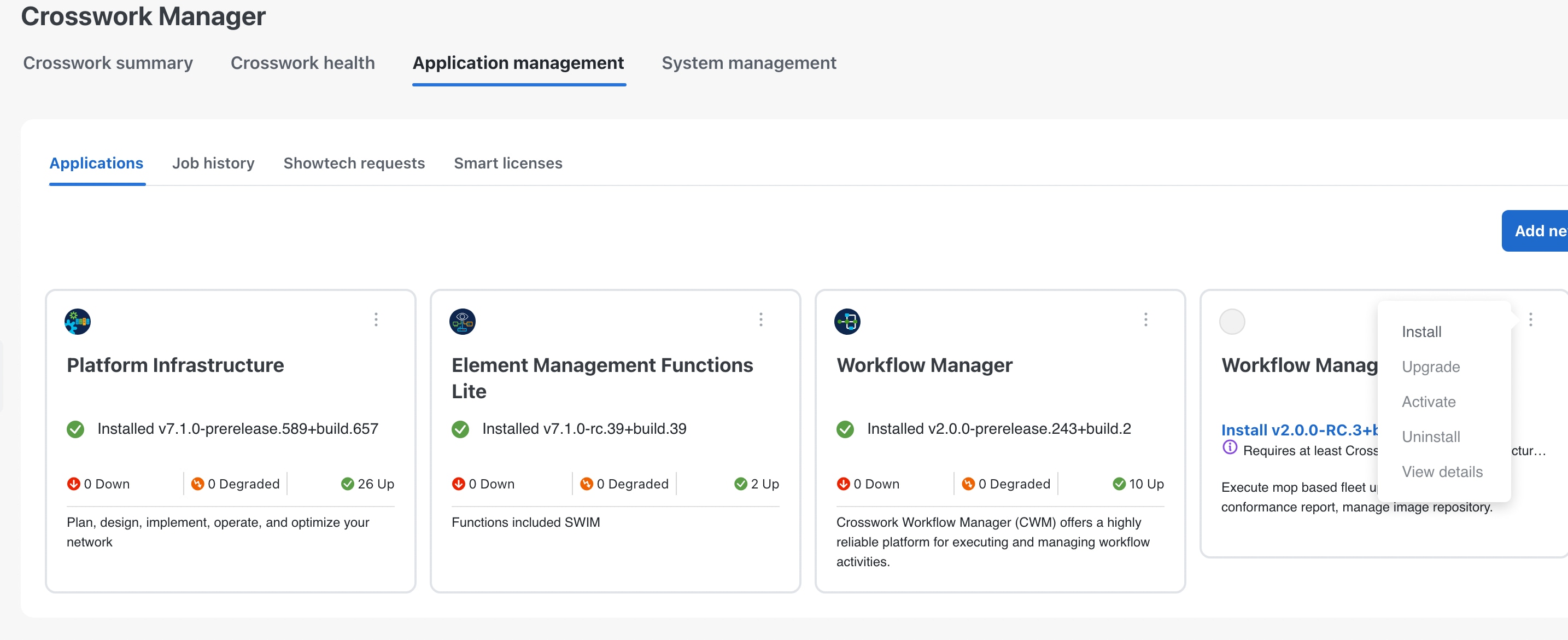The height and width of the screenshot is (640, 1568).
Task: Click red Down icon on Element Management card
Action: point(458,484)
